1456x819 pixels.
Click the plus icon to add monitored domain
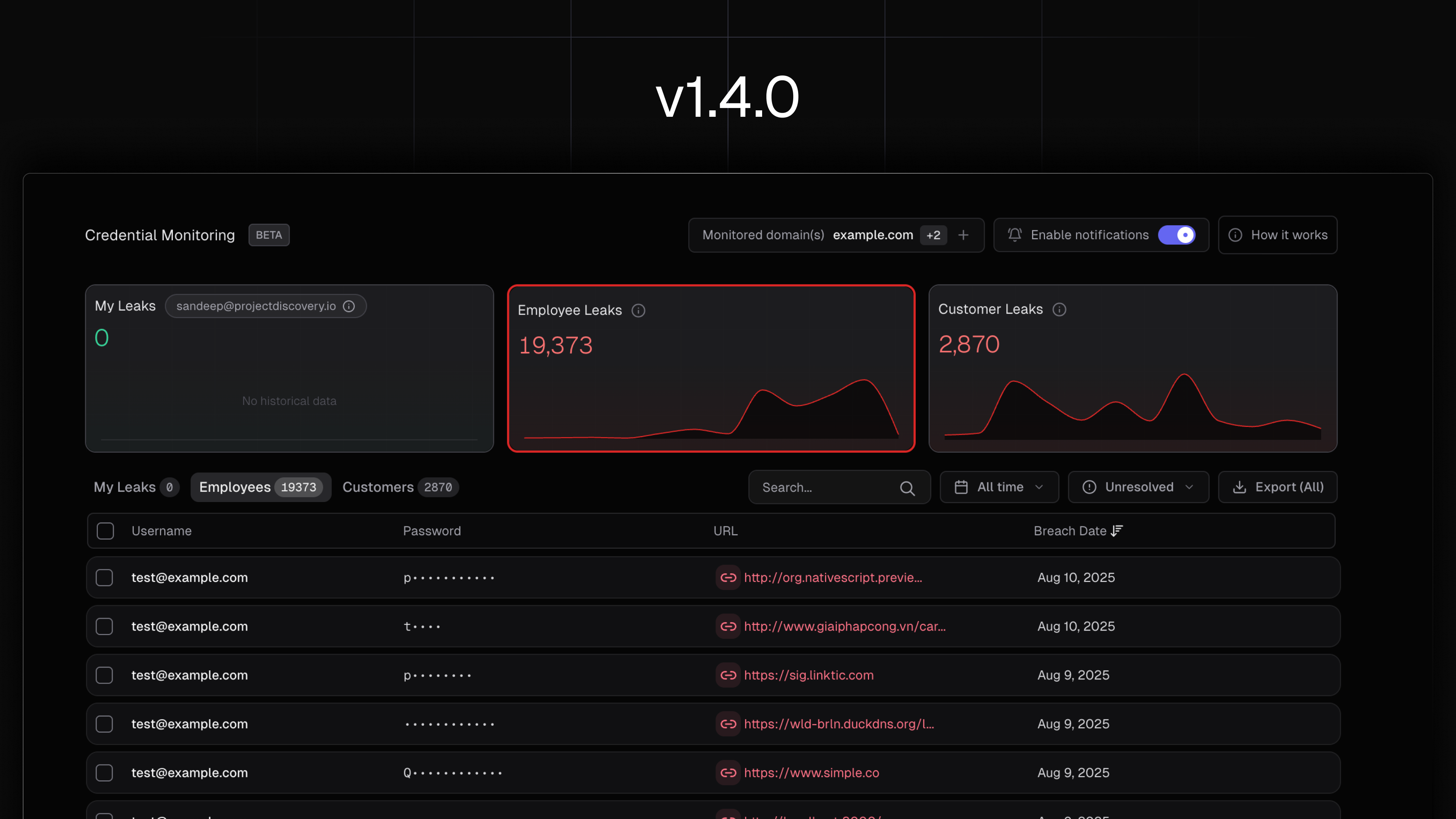964,235
